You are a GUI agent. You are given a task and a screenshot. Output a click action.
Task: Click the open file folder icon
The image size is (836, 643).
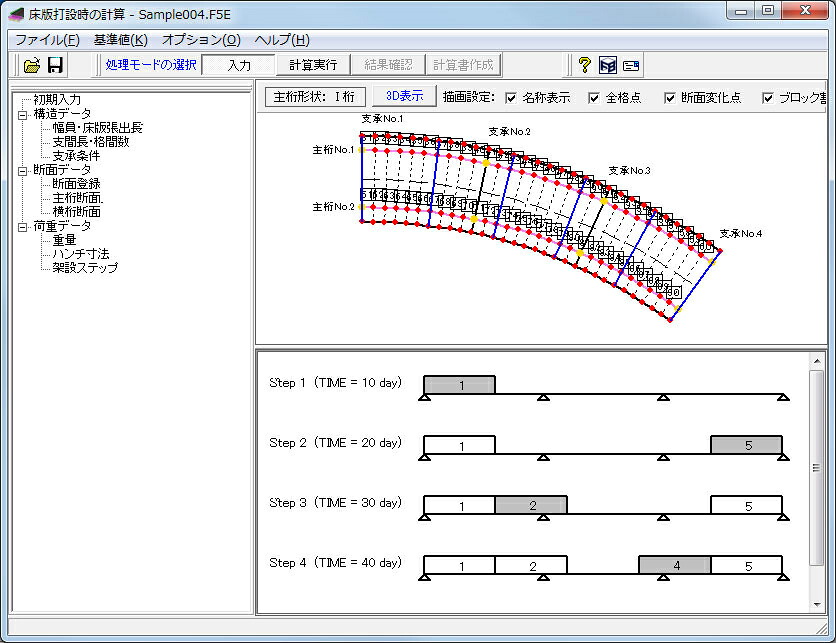33,65
